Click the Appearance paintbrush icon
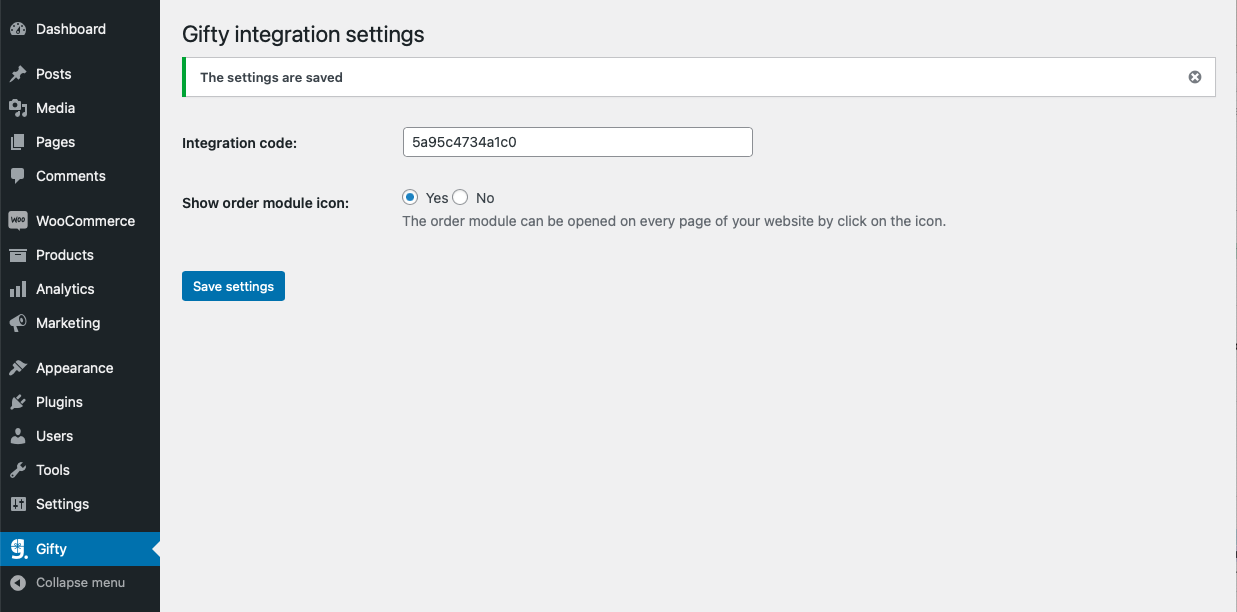This screenshot has height=612, width=1237. [x=18, y=368]
